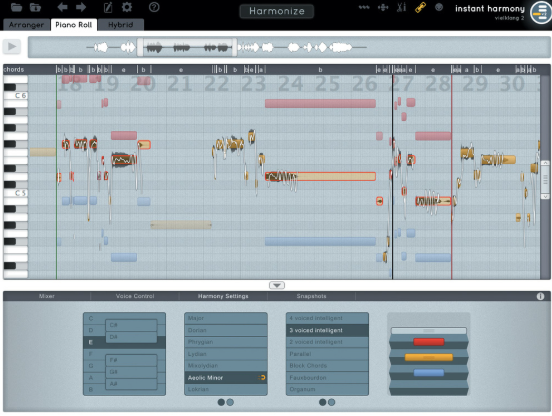Choose the Major scale
Image resolution: width=552 pixels, height=416 pixels.
tap(226, 318)
